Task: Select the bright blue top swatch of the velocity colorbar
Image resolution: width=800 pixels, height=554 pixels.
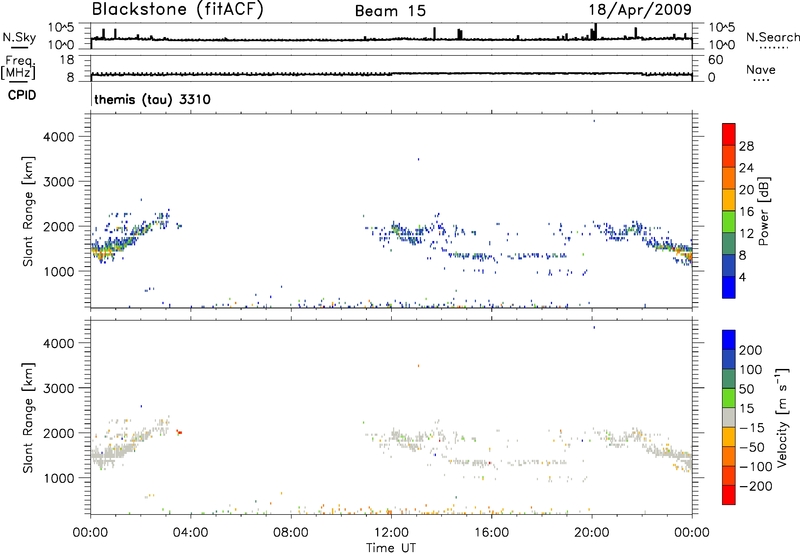Action: (x=729, y=340)
